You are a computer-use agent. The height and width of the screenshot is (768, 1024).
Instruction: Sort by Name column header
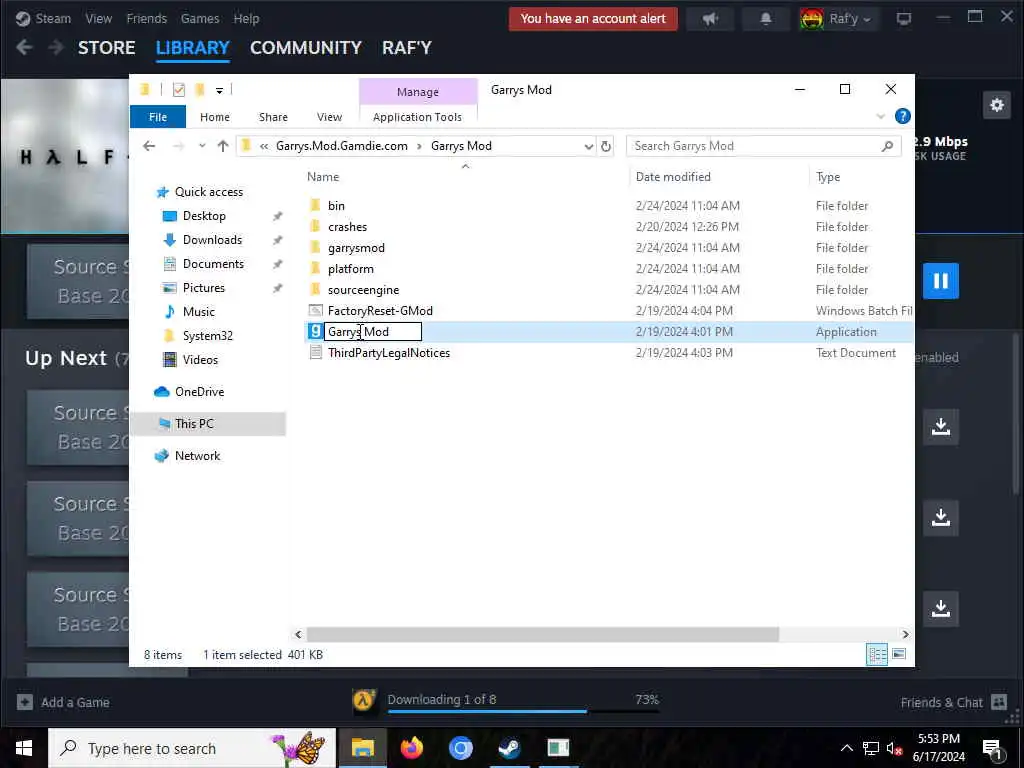[323, 177]
